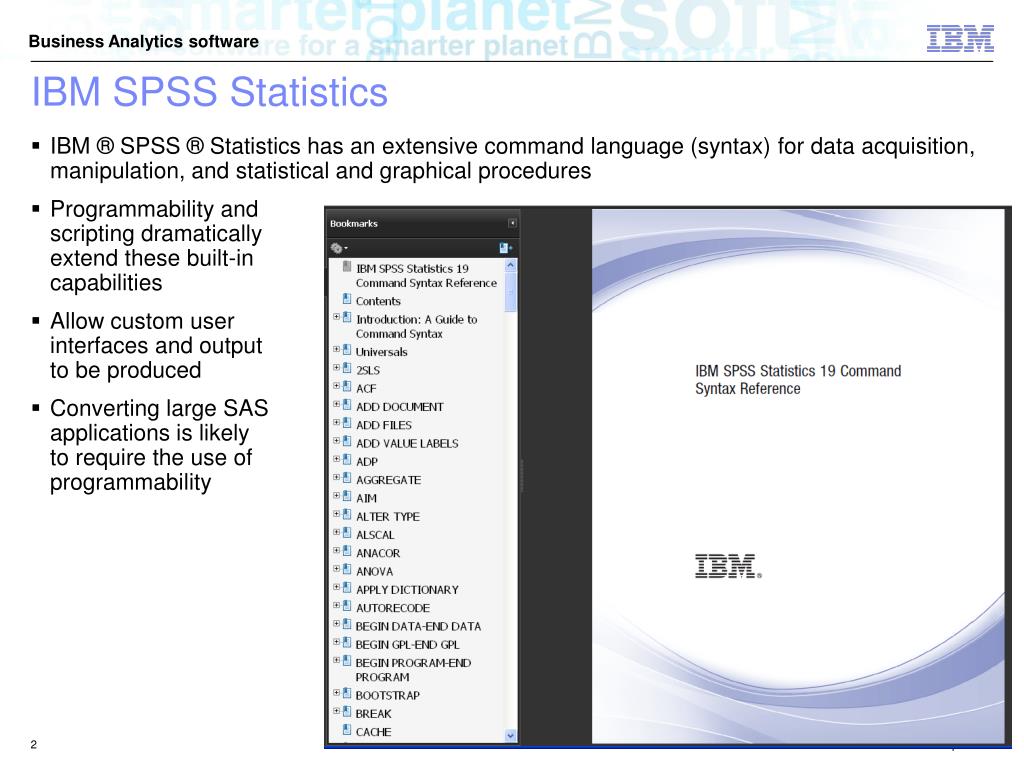Expand the AUTORECODE bookmark node

pos(336,605)
